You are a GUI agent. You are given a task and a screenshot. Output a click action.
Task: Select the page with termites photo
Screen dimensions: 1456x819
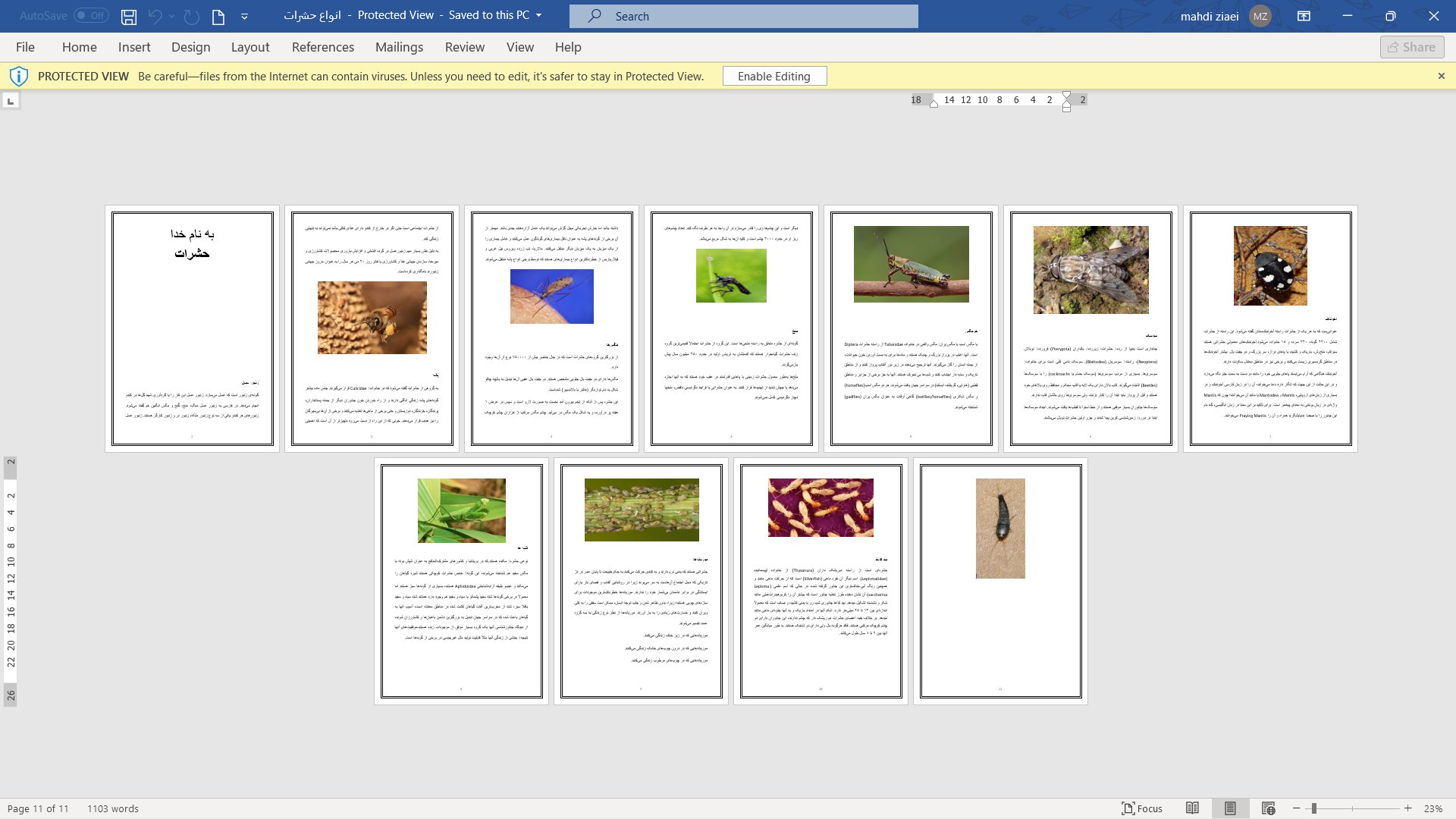[821, 581]
